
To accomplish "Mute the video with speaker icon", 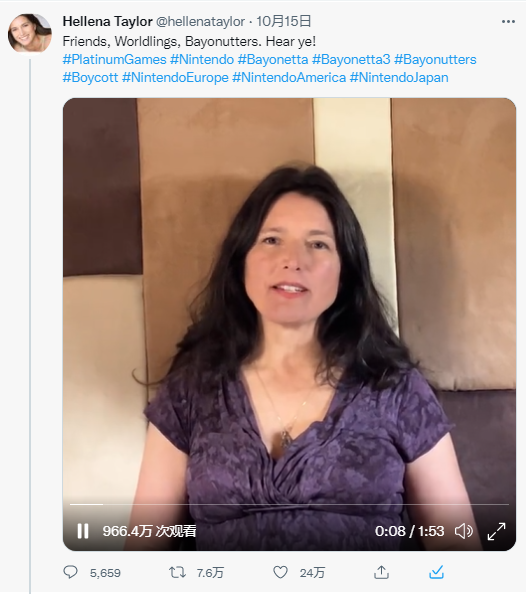I will point(463,531).
